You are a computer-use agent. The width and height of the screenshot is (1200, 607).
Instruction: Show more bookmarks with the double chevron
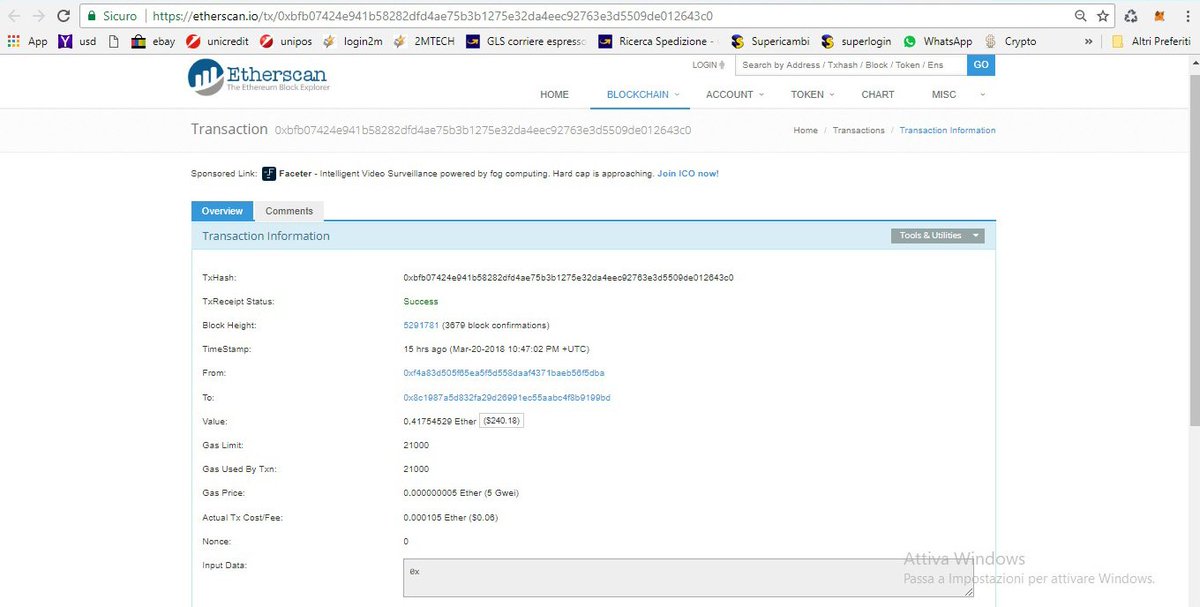coord(1088,41)
